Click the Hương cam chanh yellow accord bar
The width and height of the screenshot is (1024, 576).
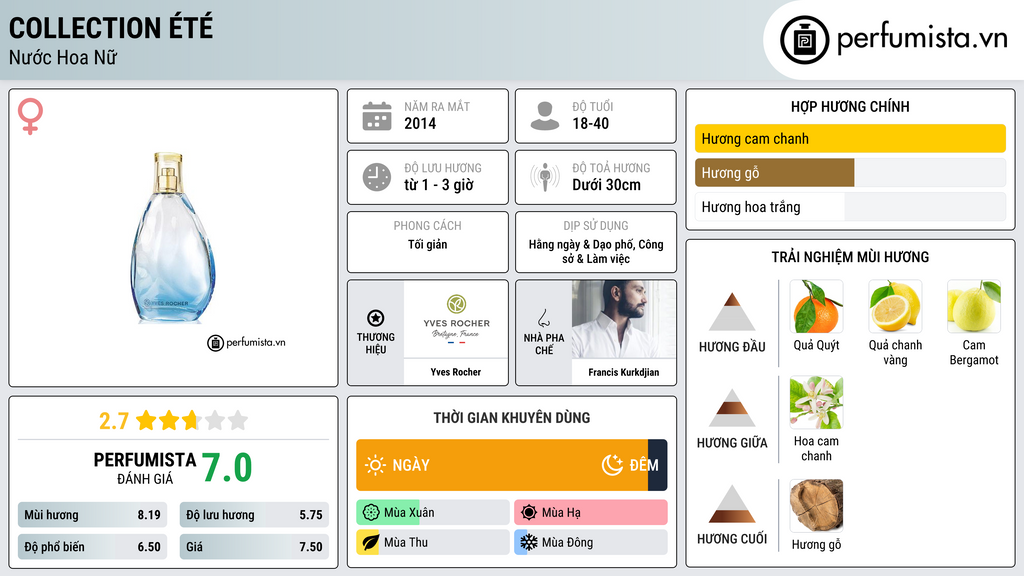tap(850, 138)
